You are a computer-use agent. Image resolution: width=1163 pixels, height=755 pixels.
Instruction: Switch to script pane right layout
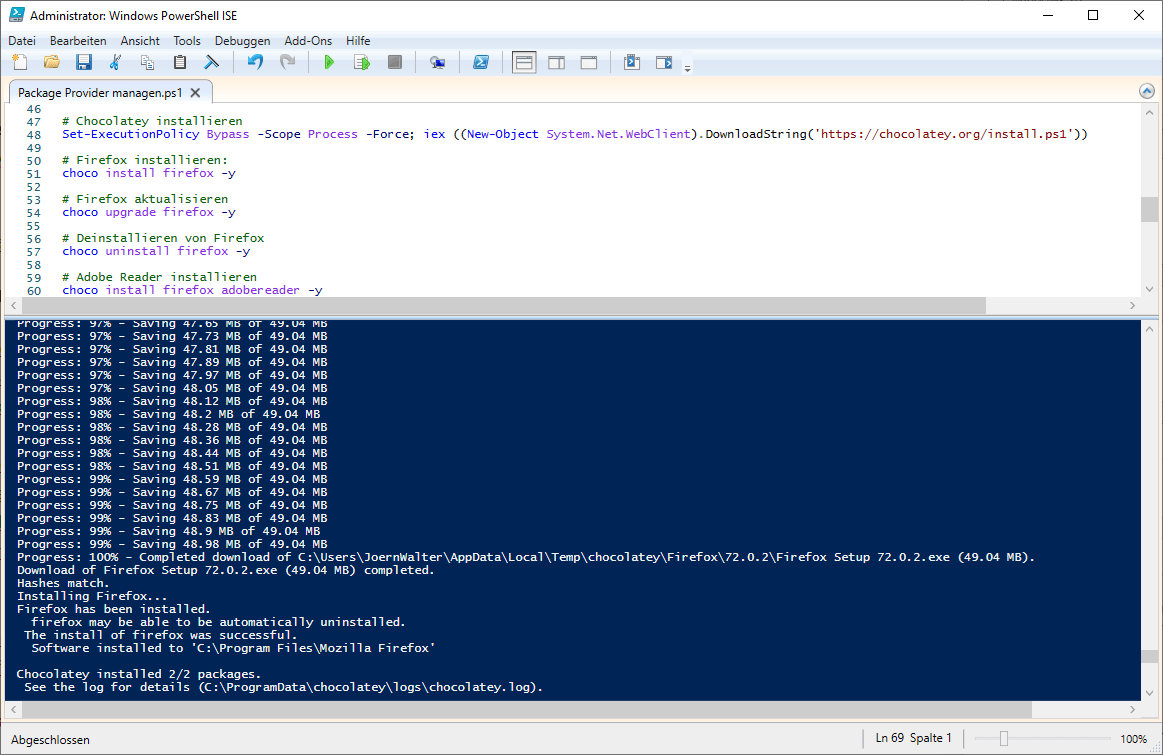pyautogui.click(x=556, y=63)
